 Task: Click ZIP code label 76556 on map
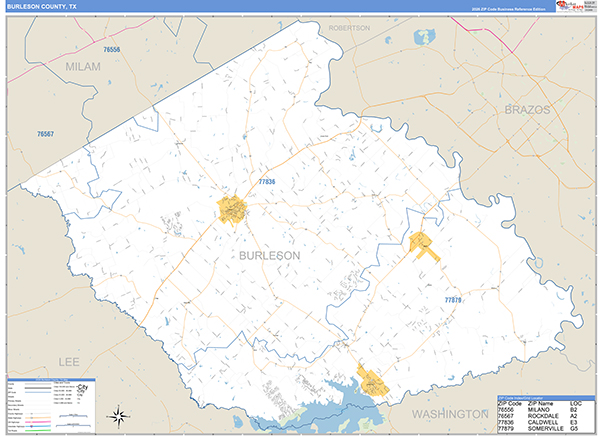click(112, 49)
